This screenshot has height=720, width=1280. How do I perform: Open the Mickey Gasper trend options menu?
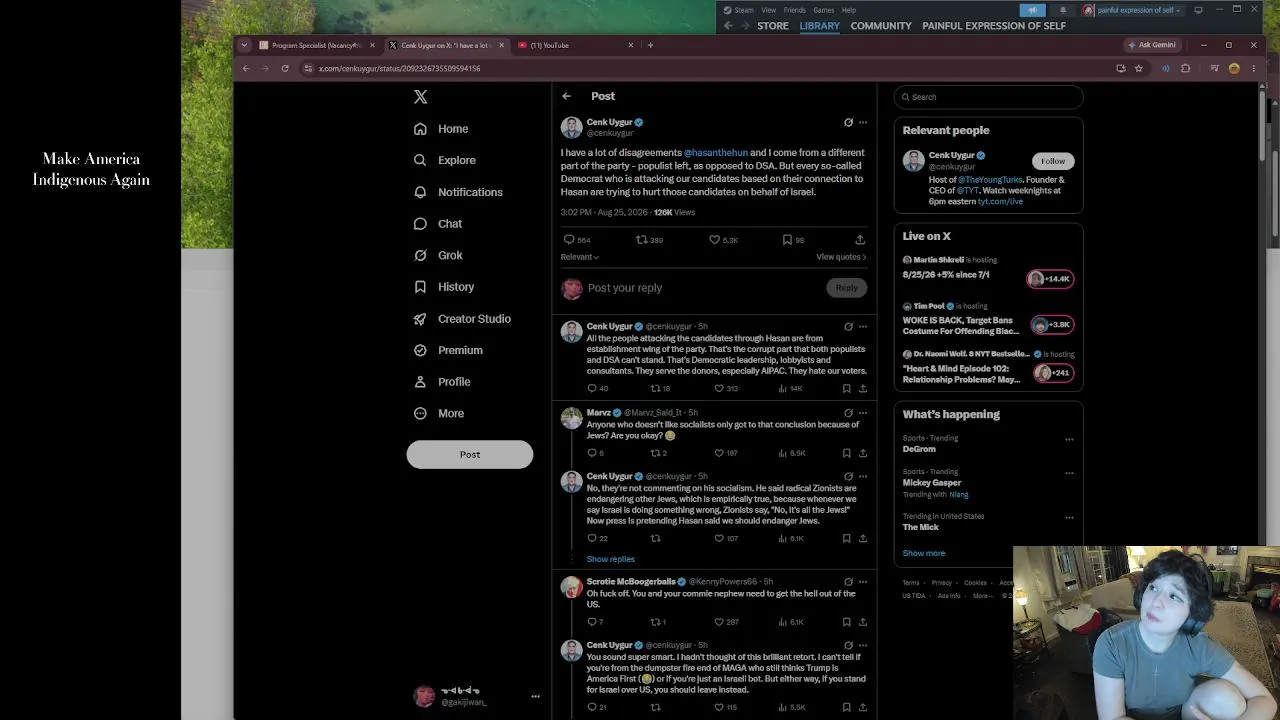click(1069, 473)
